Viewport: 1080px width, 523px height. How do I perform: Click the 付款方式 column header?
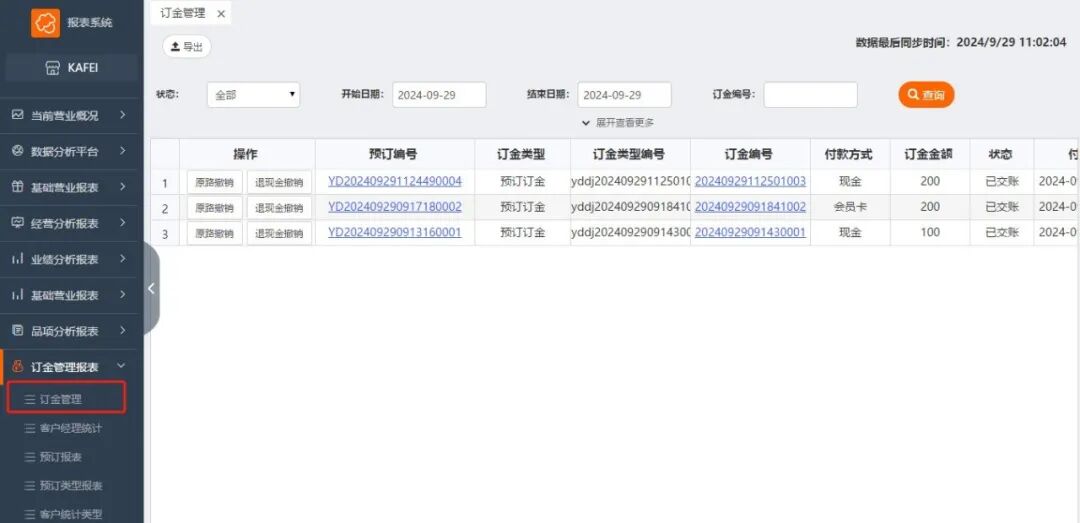(850, 154)
